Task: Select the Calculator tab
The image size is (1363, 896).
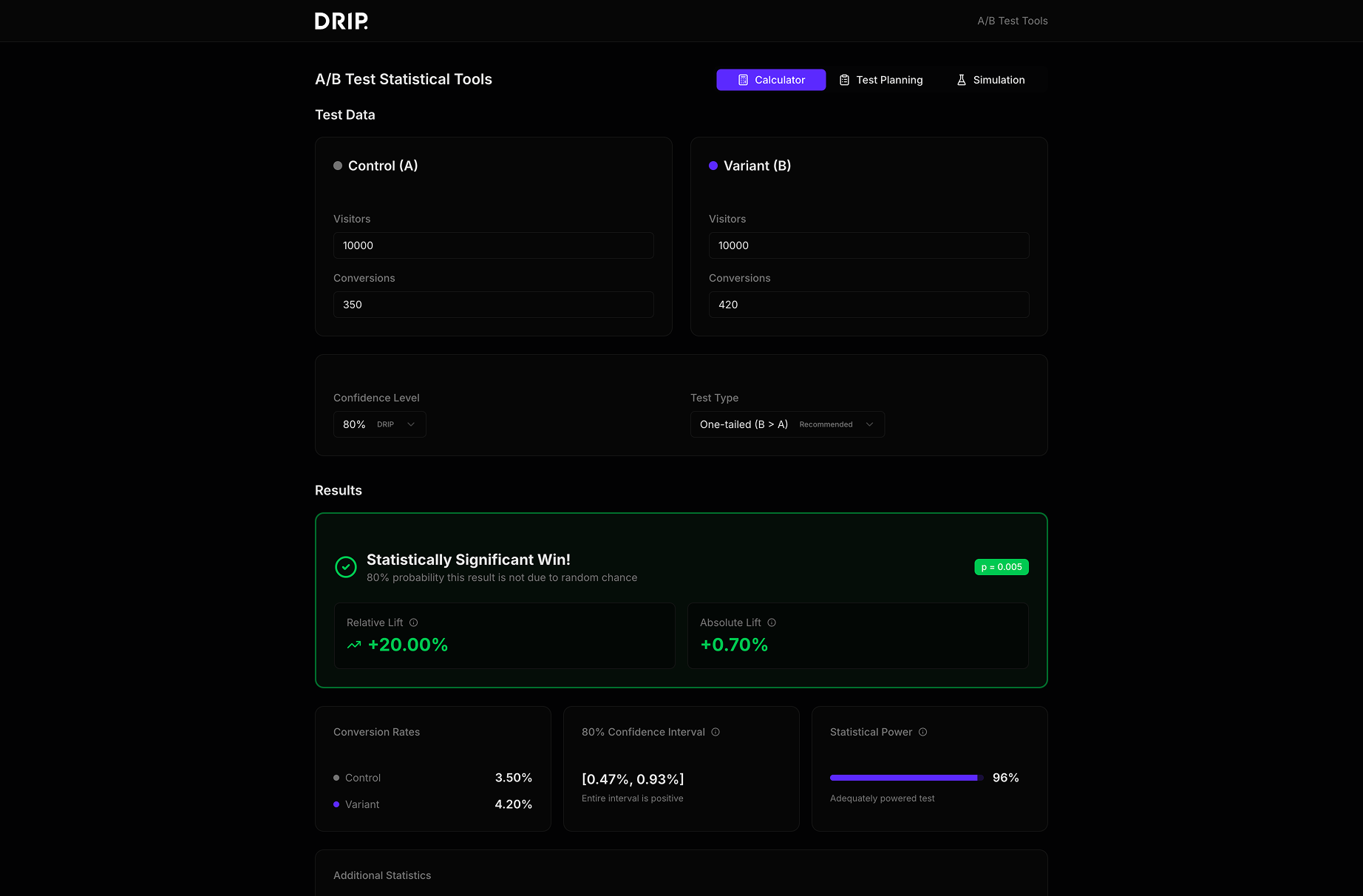Action: tap(771, 80)
